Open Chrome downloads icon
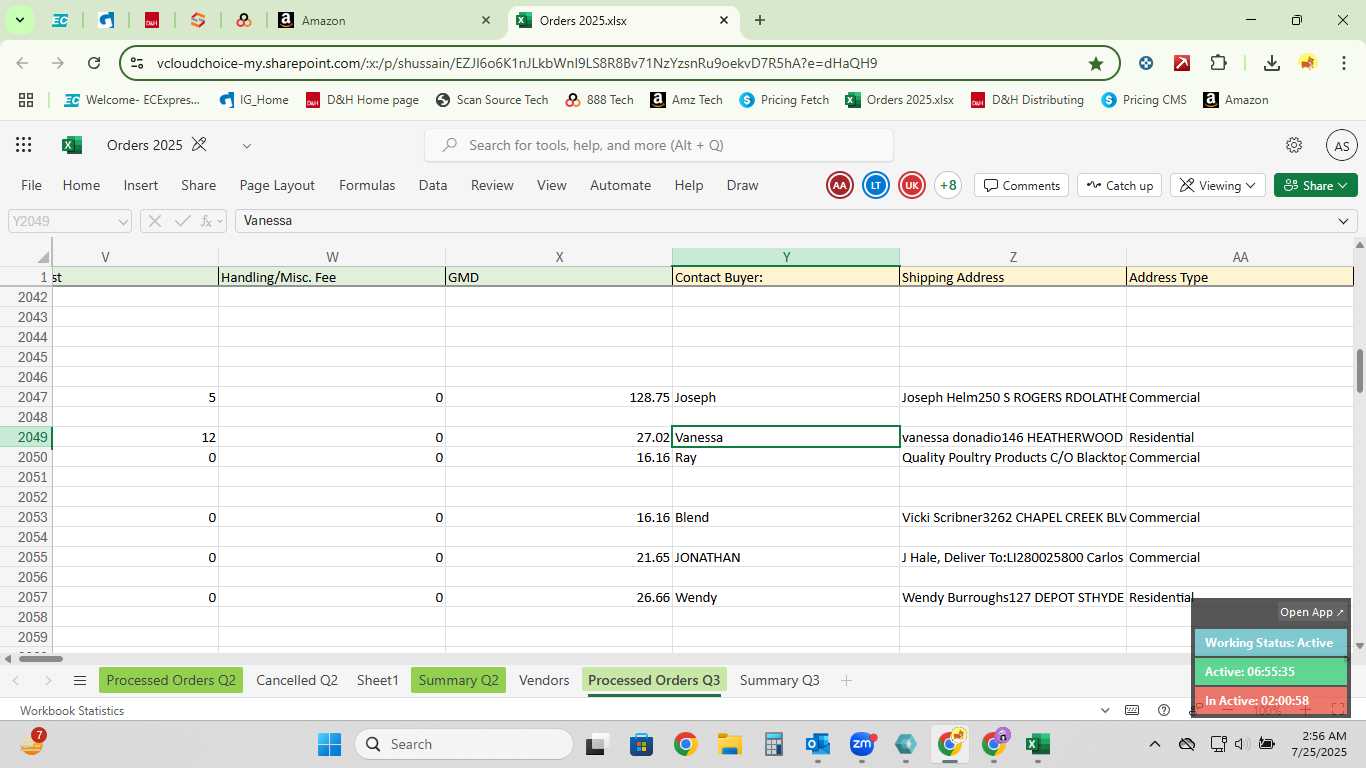The image size is (1366, 768). click(x=1272, y=63)
